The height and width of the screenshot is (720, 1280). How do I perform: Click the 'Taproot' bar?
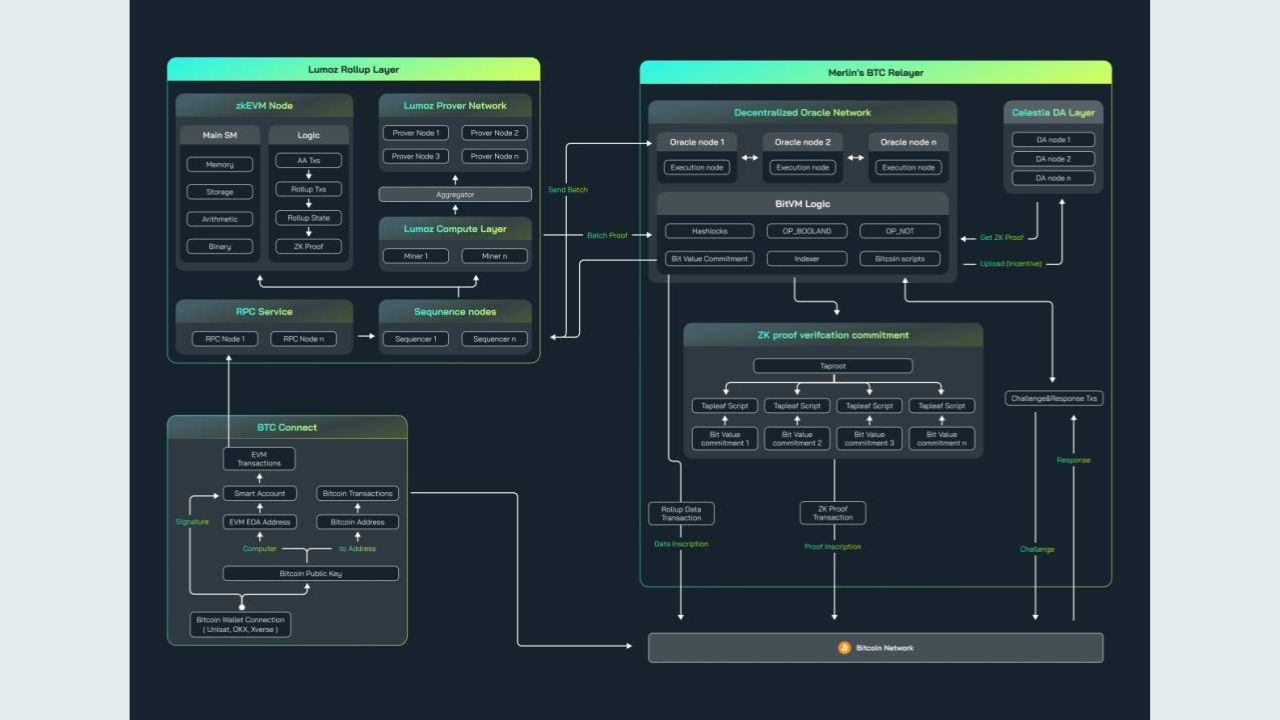(x=832, y=366)
